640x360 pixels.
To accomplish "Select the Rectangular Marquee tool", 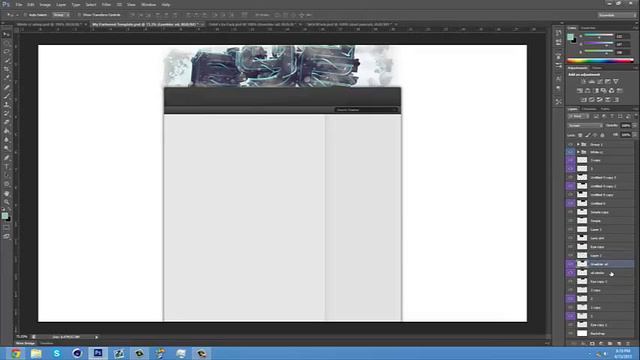I will [x=7, y=43].
